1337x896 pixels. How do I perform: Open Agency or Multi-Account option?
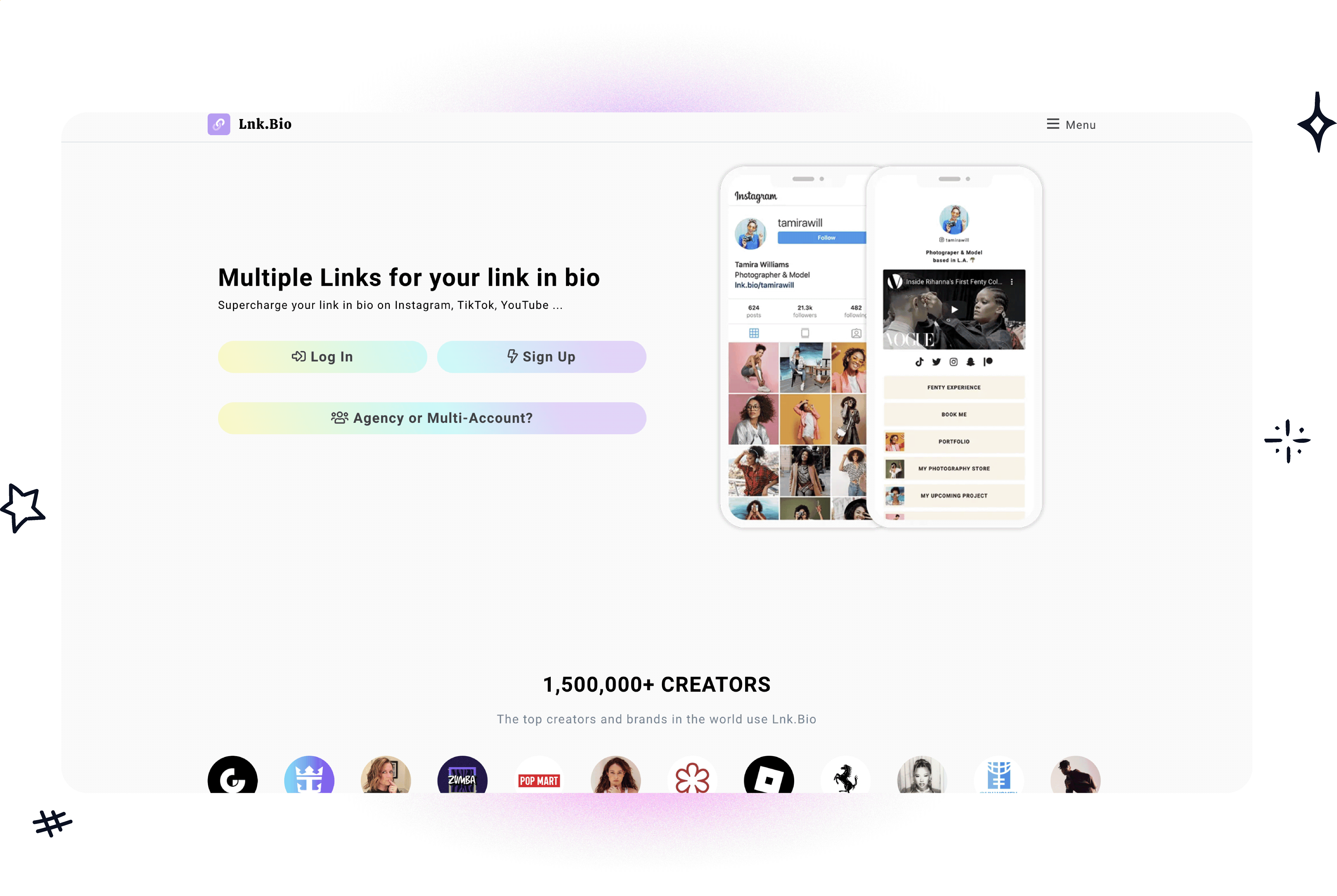pyautogui.click(x=432, y=418)
